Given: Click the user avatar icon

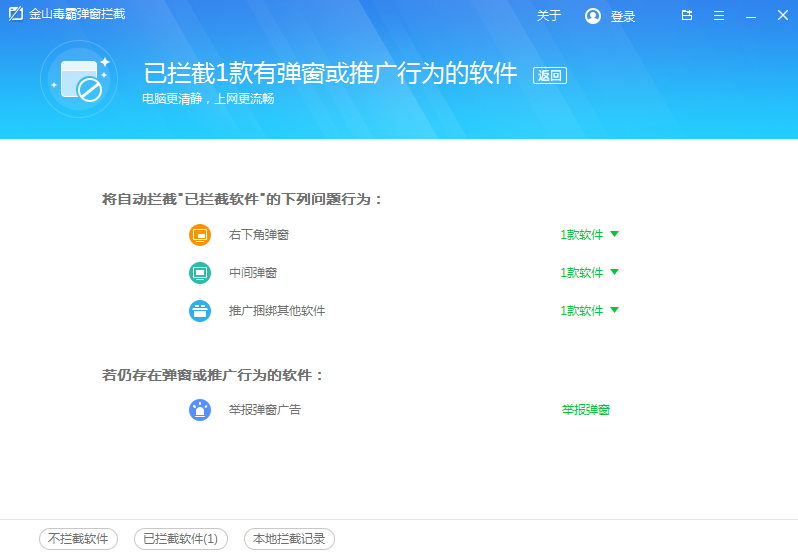Looking at the screenshot, I should pyautogui.click(x=593, y=16).
